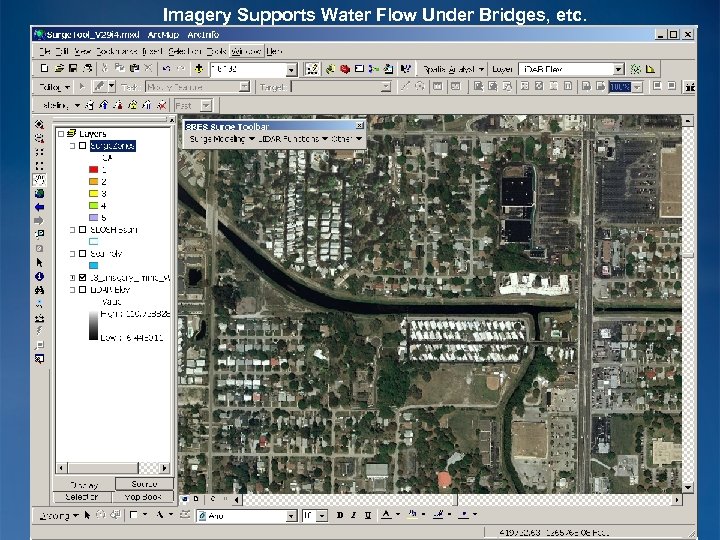Toggle Italic text formatting
This screenshot has width=720, height=540.
pos(354,515)
